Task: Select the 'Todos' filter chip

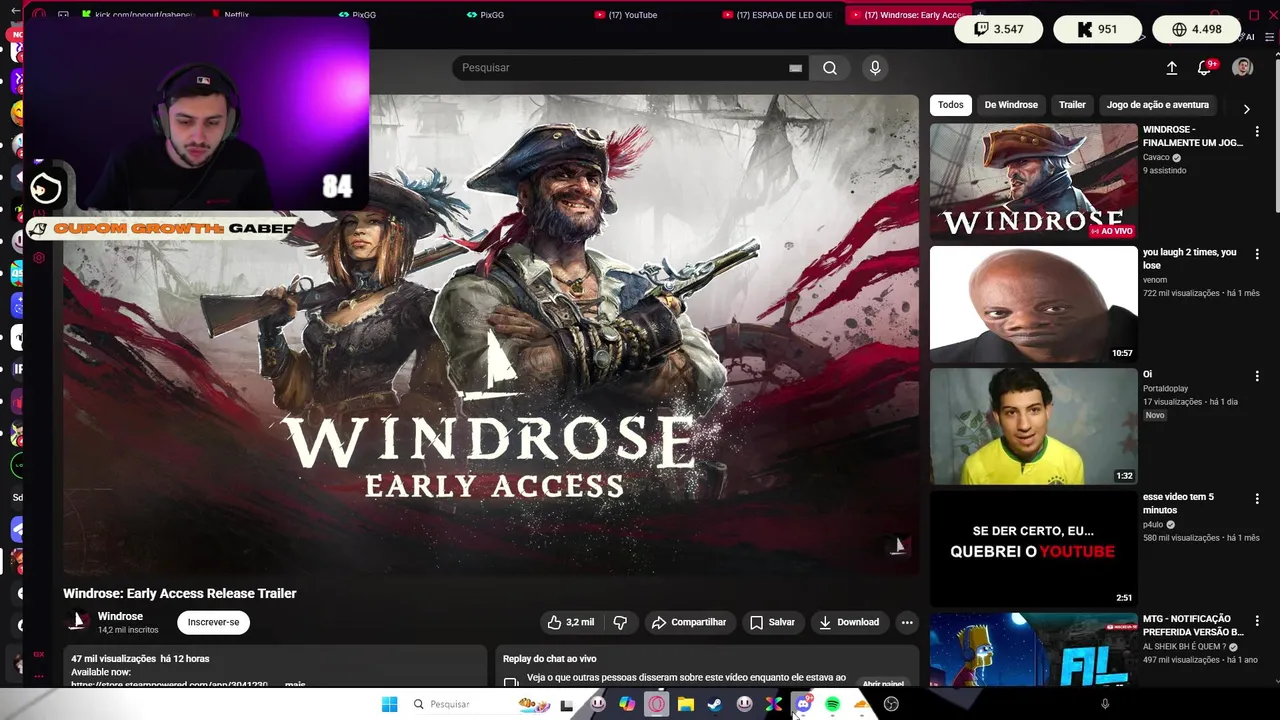Action: pyautogui.click(x=951, y=105)
